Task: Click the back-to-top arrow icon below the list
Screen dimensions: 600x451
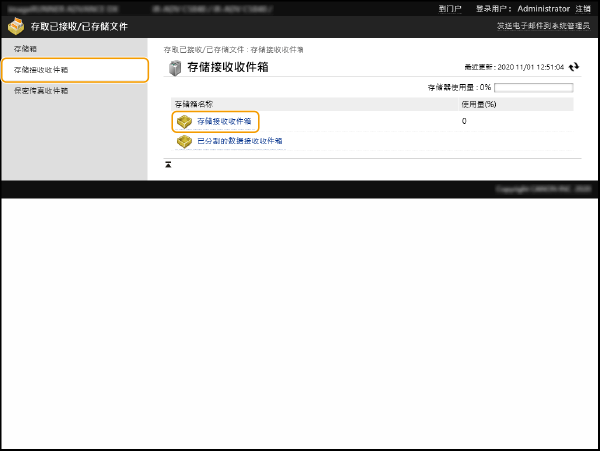Action: click(x=168, y=164)
